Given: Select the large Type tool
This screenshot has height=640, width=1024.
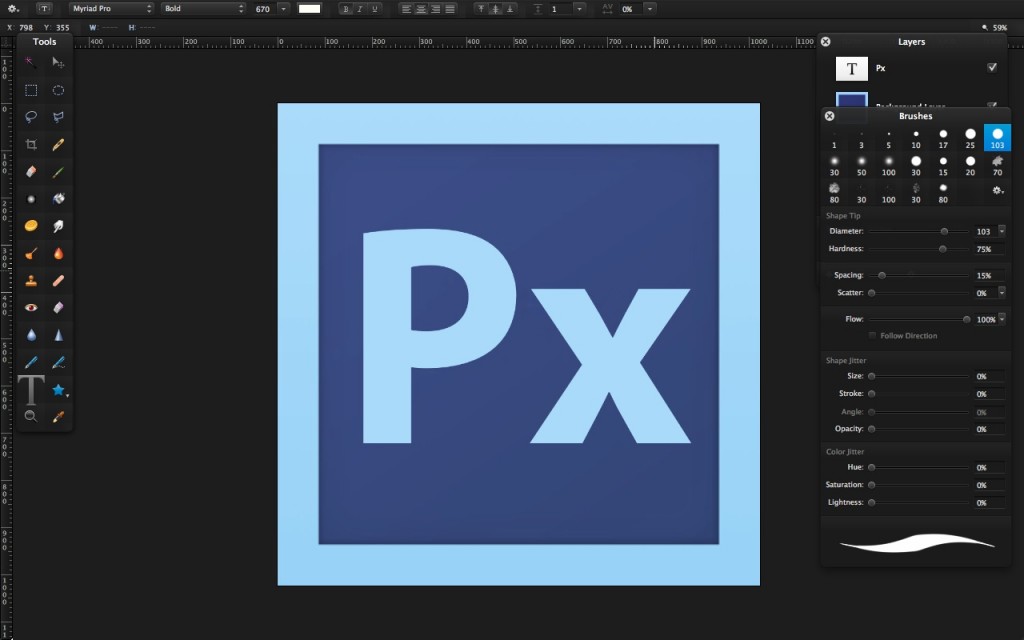Looking at the screenshot, I should tap(31, 390).
